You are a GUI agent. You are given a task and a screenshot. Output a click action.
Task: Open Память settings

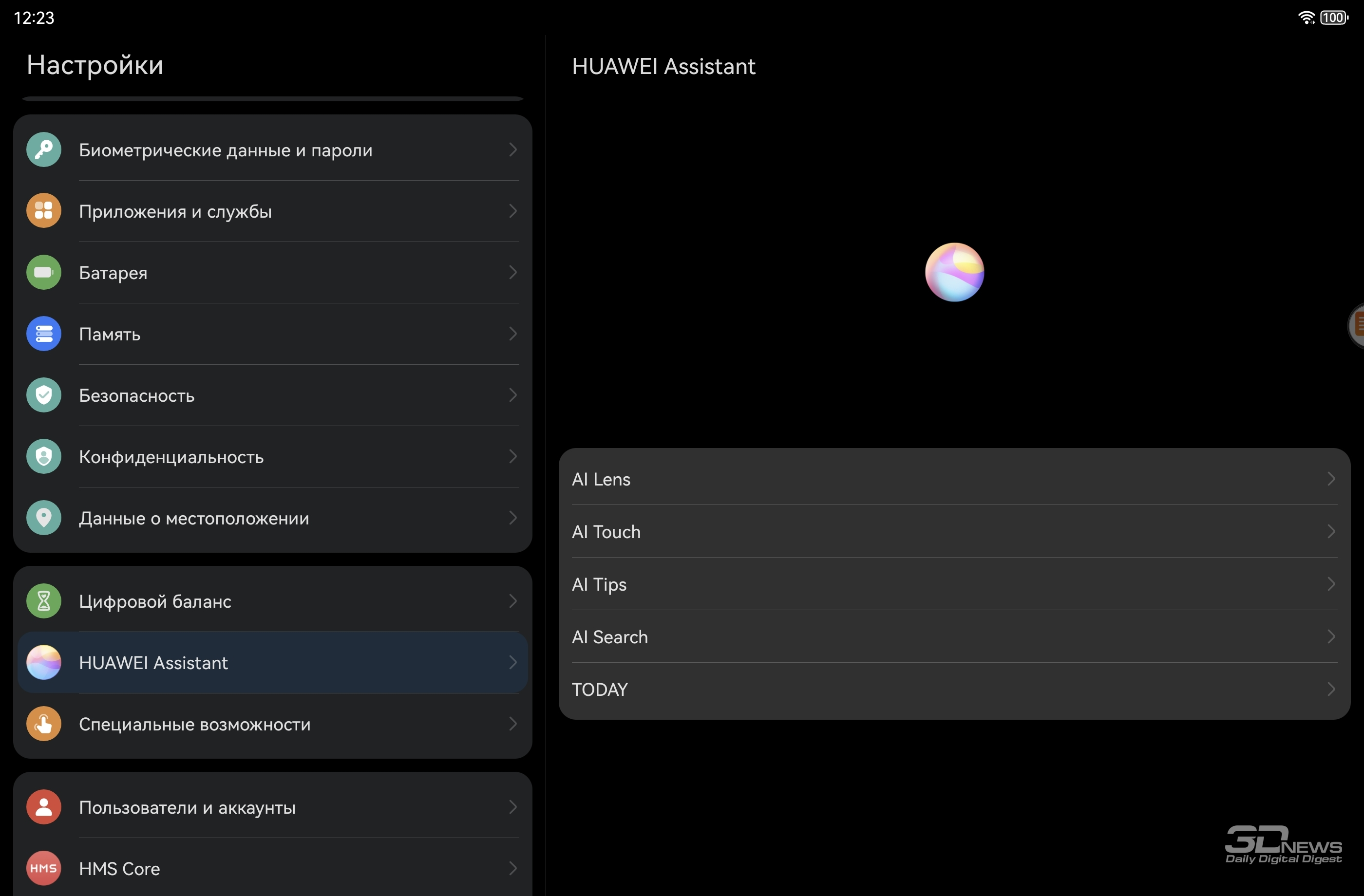tap(273, 334)
